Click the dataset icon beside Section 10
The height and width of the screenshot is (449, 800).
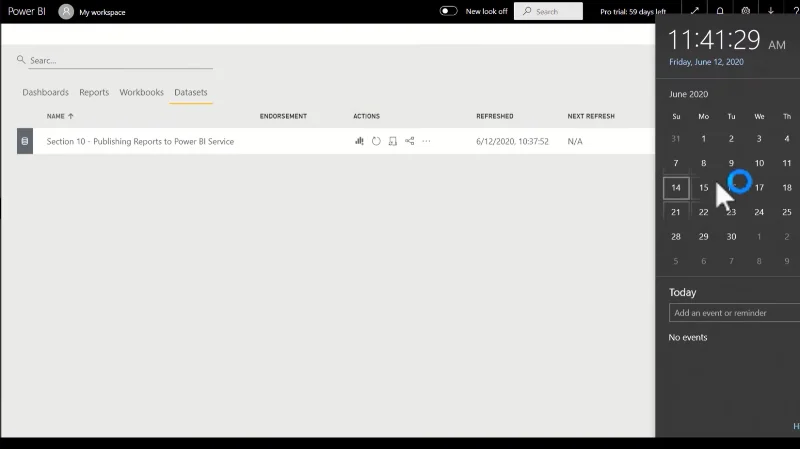25,141
